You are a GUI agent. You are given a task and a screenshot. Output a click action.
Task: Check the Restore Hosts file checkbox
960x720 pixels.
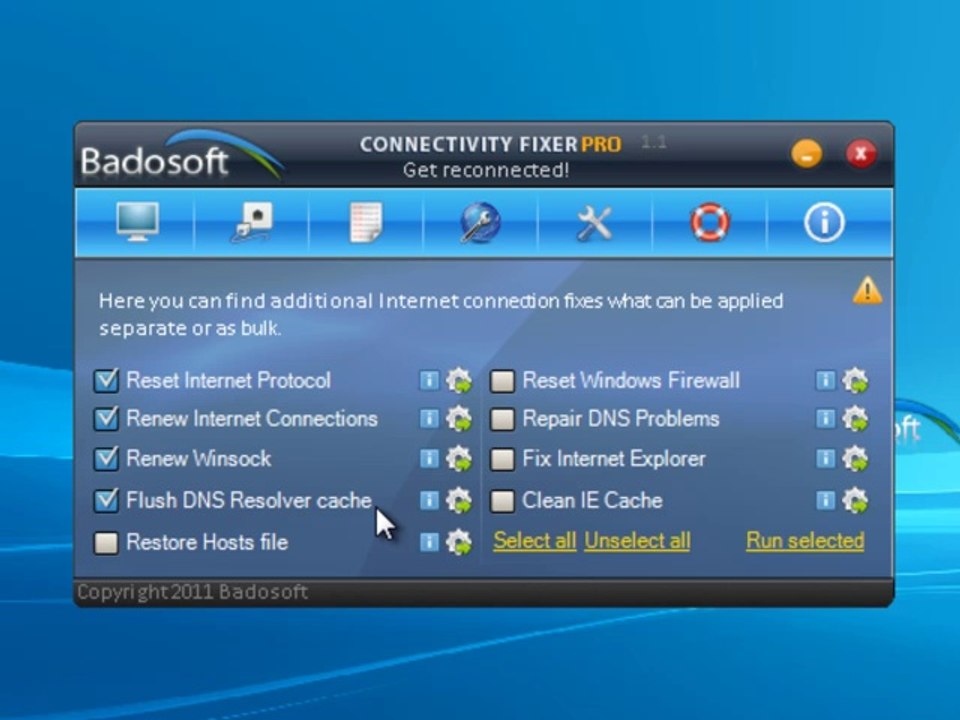click(x=106, y=542)
